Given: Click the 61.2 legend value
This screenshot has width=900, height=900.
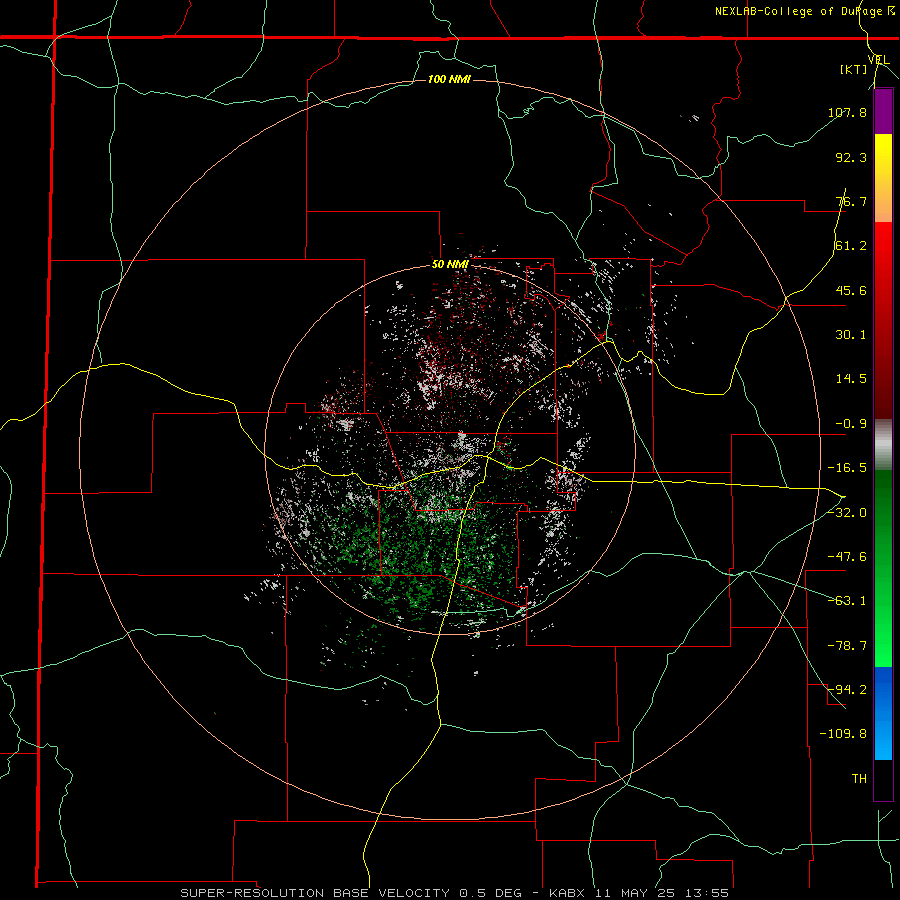Looking at the screenshot, I should click(x=851, y=246).
